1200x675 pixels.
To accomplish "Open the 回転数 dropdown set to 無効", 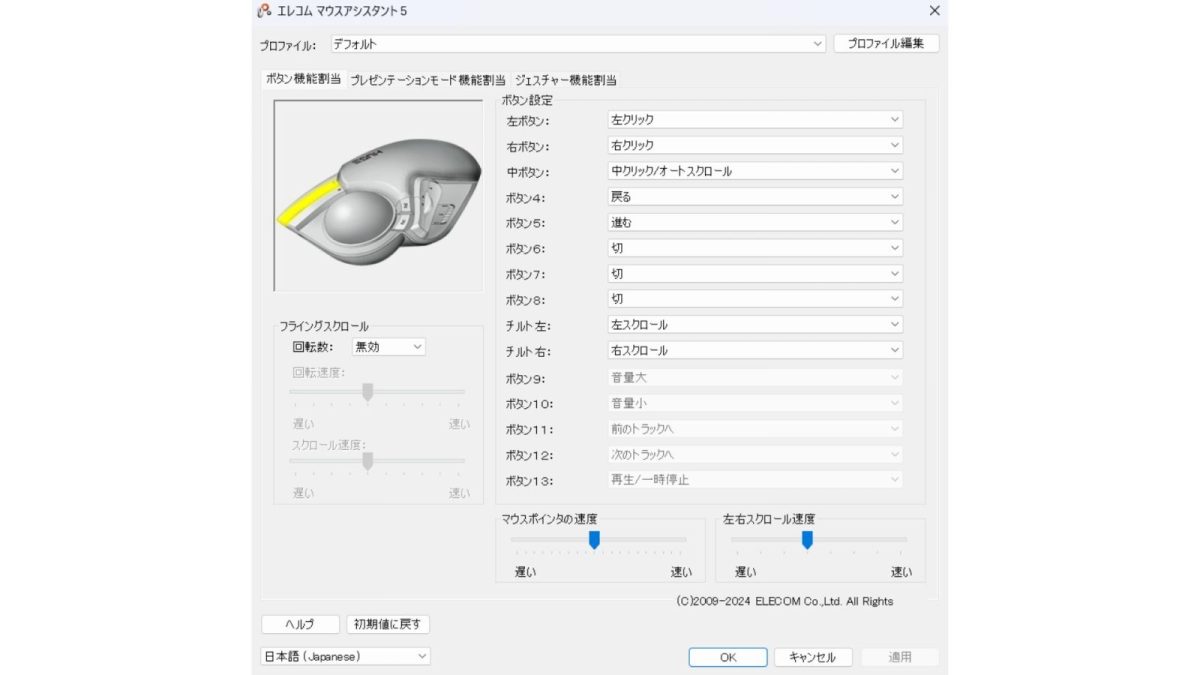I will pyautogui.click(x=389, y=347).
